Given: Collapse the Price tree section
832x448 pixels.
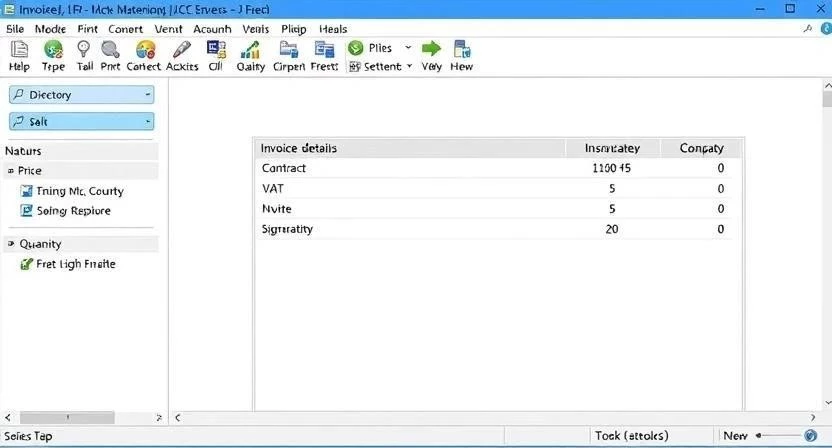Looking at the screenshot, I should point(11,171).
